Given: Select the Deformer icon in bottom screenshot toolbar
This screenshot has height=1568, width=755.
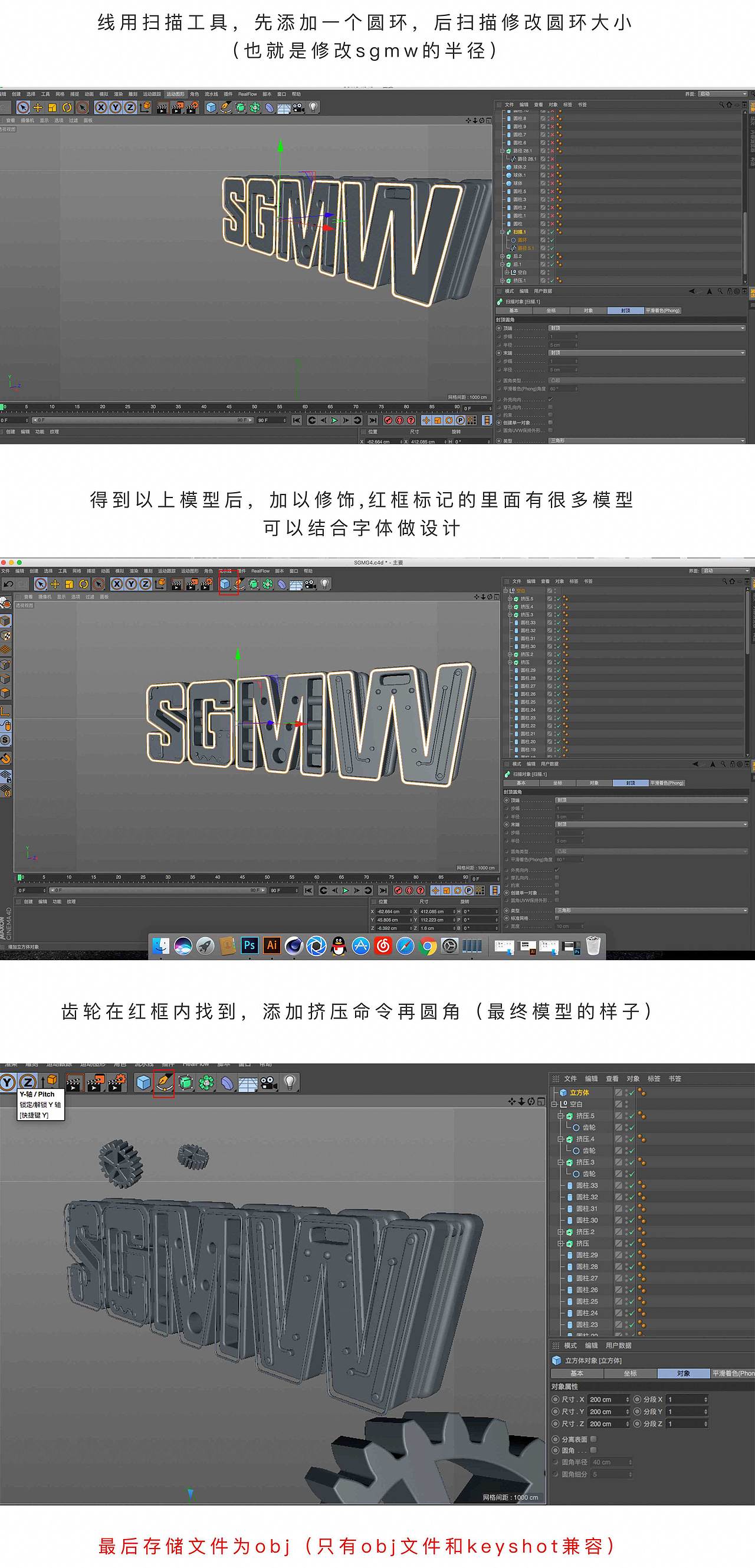Looking at the screenshot, I should (227, 1082).
